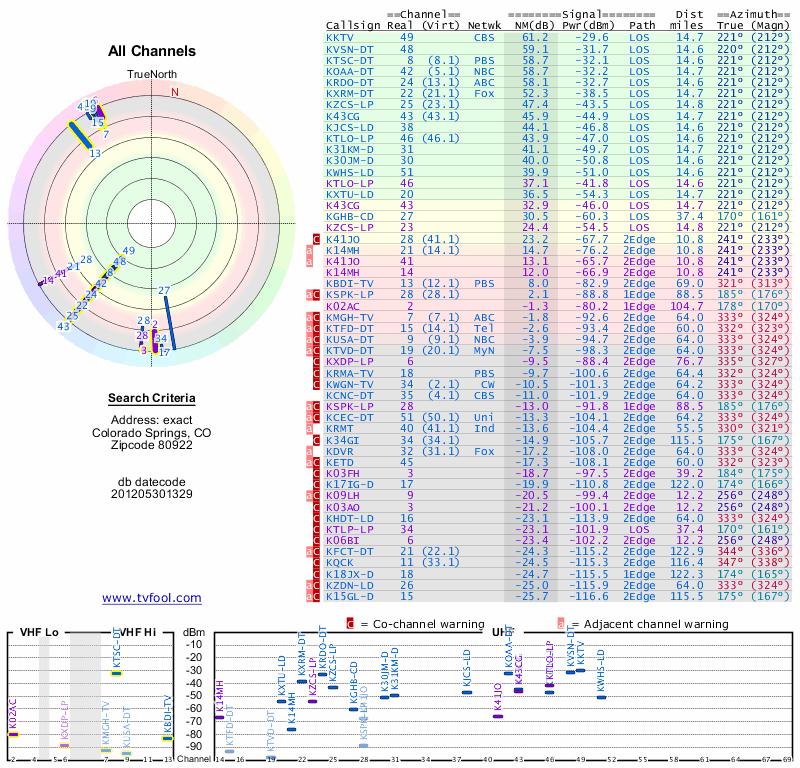800x768 pixels.
Task: Click the co-channel warning icon beside KXDP-LP
Action: click(317, 361)
